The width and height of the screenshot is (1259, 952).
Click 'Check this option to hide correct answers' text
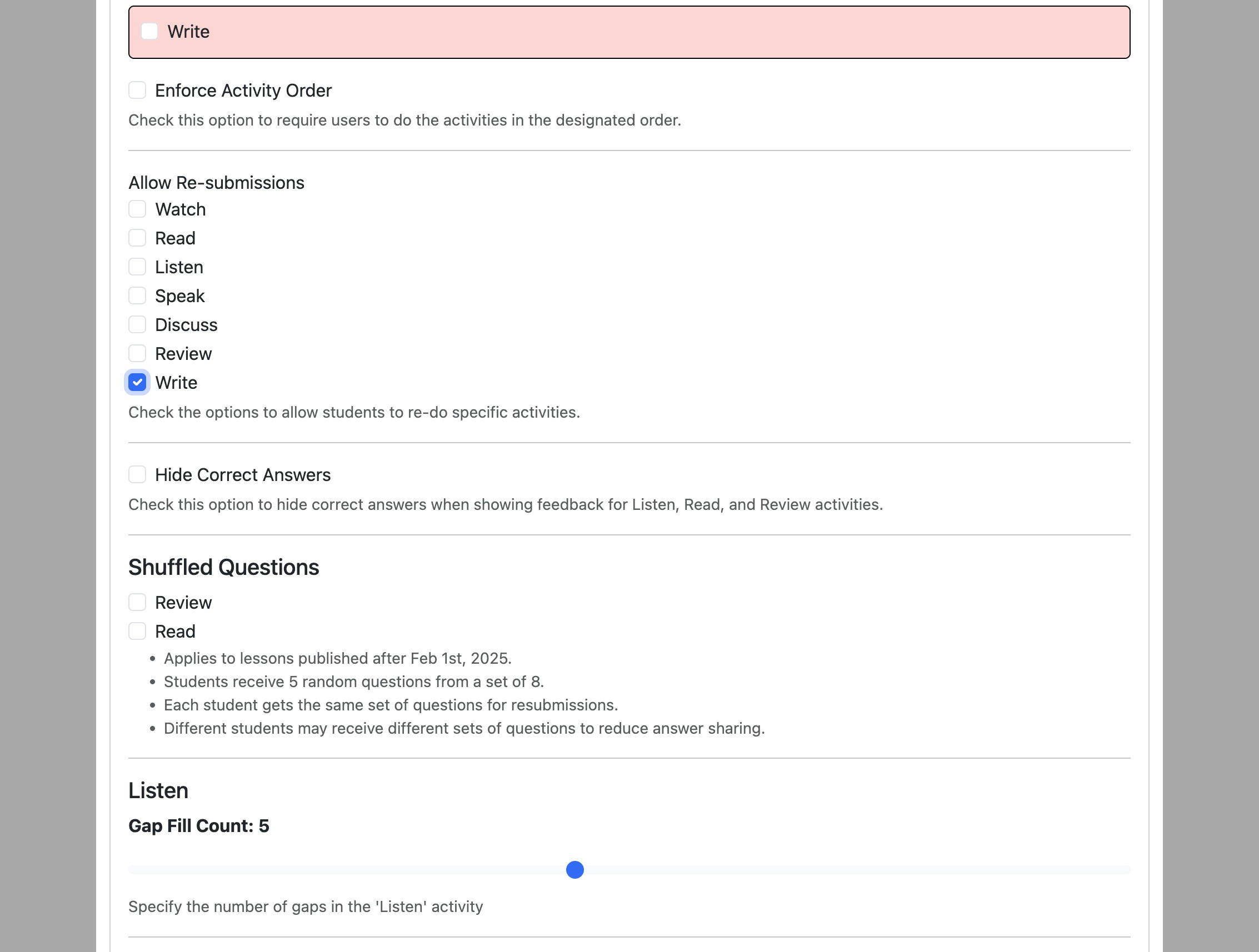506,505
